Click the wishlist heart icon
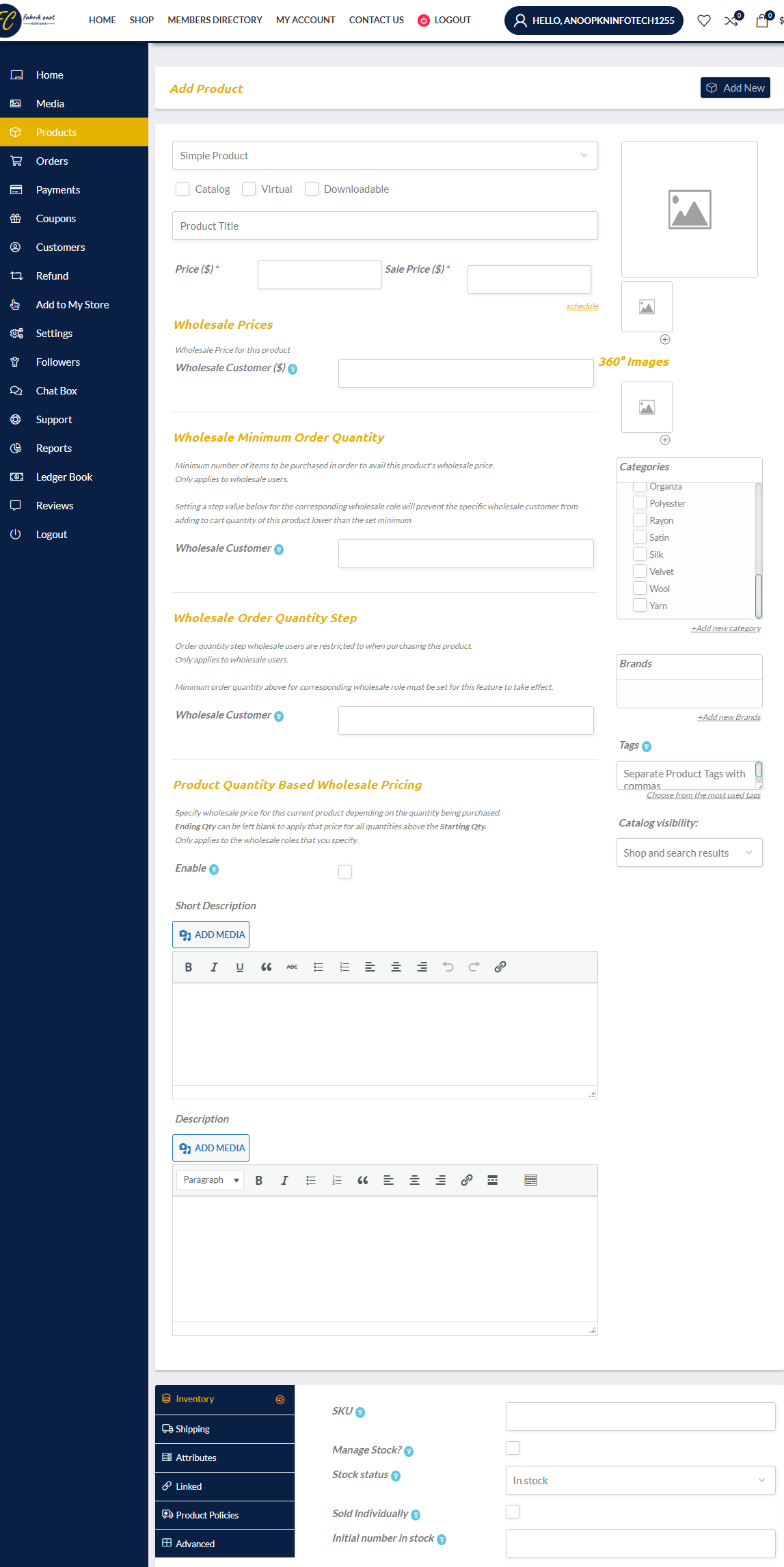Viewport: 784px width, 1567px height. pos(703,21)
